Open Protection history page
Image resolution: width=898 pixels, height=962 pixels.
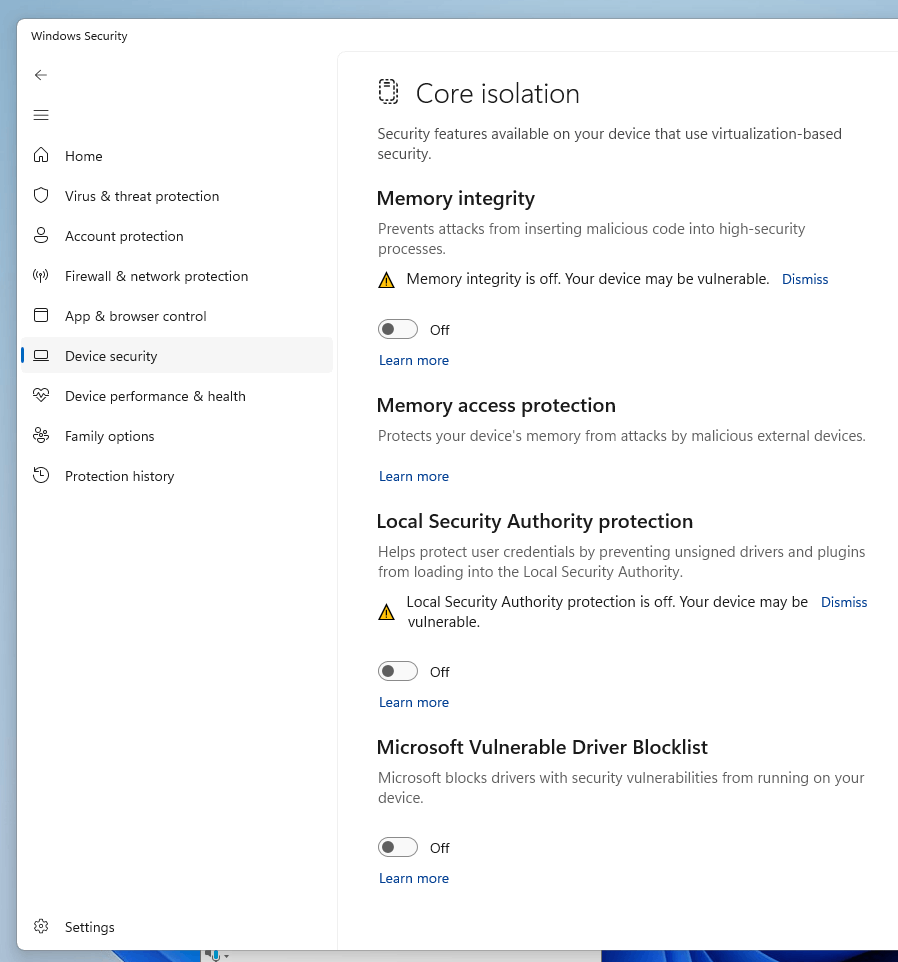tap(177, 476)
